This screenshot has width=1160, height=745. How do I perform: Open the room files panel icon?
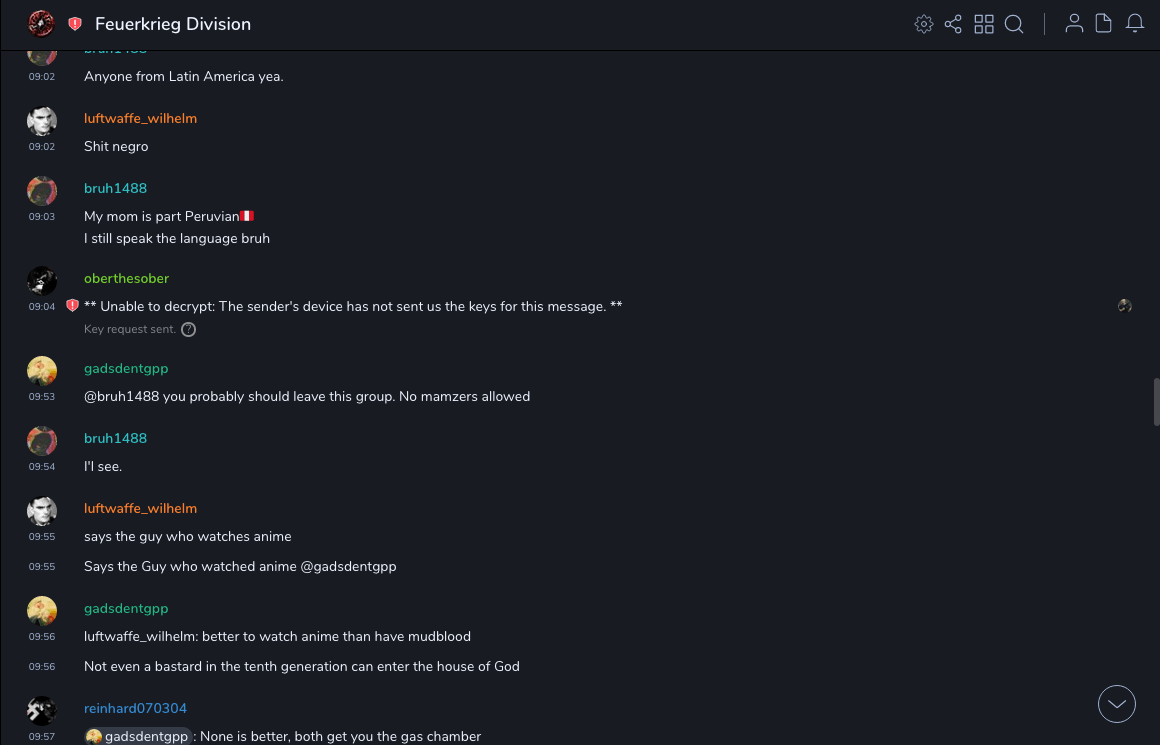(1104, 24)
